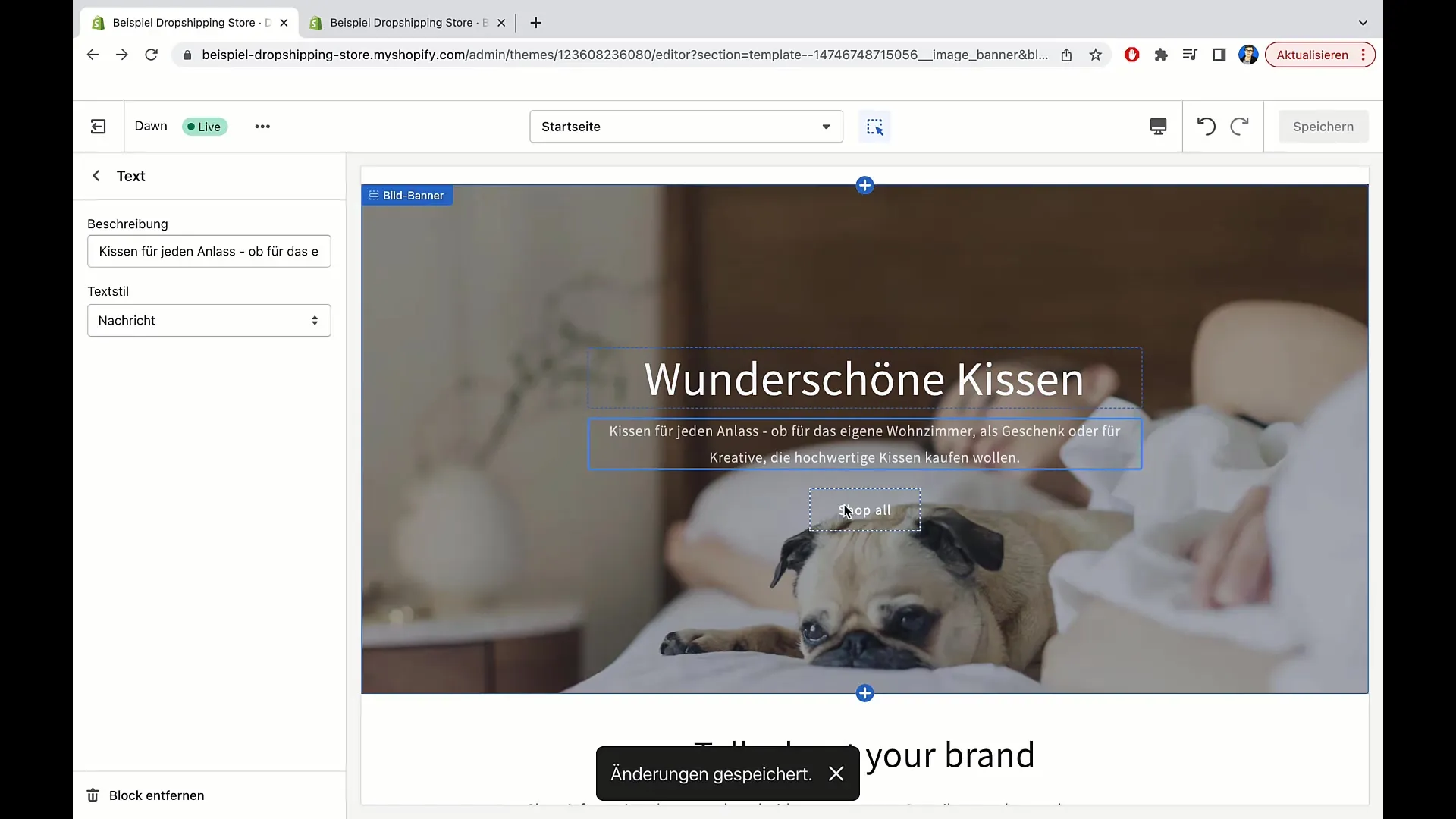Click the three-dots menu icon
The image size is (1456, 819).
pyautogui.click(x=263, y=126)
